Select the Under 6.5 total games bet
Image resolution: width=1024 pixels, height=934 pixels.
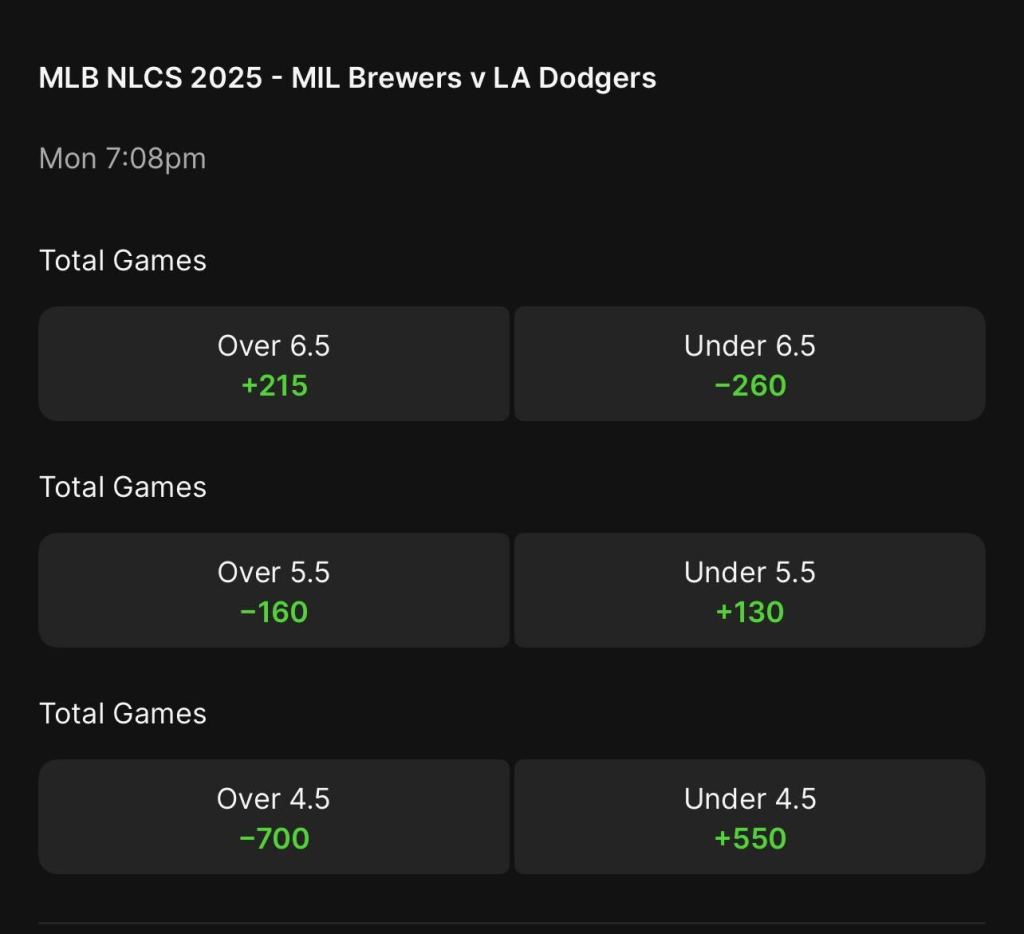749,363
